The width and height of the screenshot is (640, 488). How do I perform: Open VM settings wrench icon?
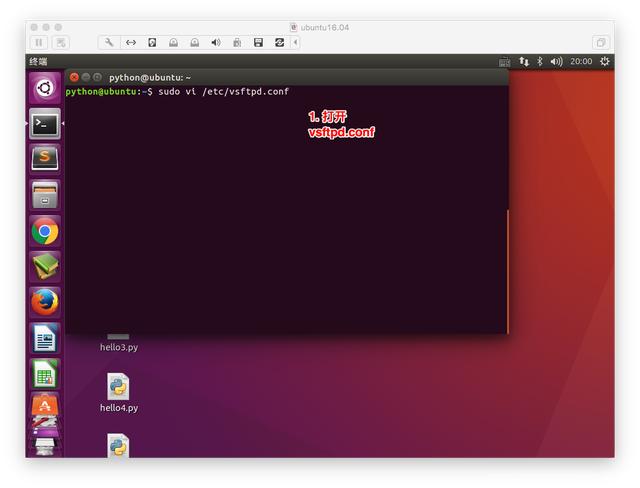109,42
